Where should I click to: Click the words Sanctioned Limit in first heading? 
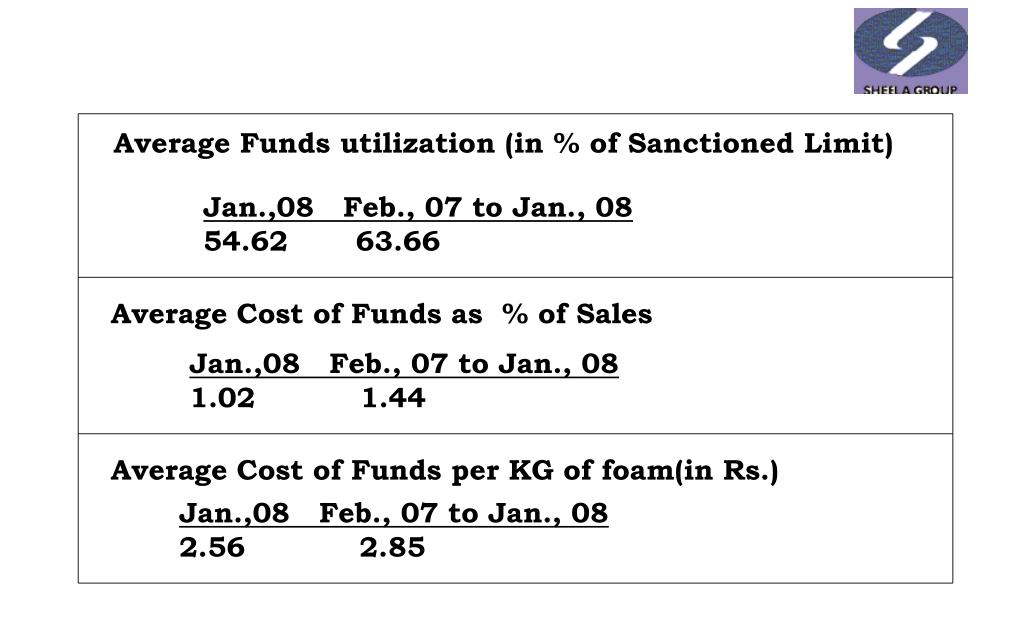pyautogui.click(x=761, y=144)
